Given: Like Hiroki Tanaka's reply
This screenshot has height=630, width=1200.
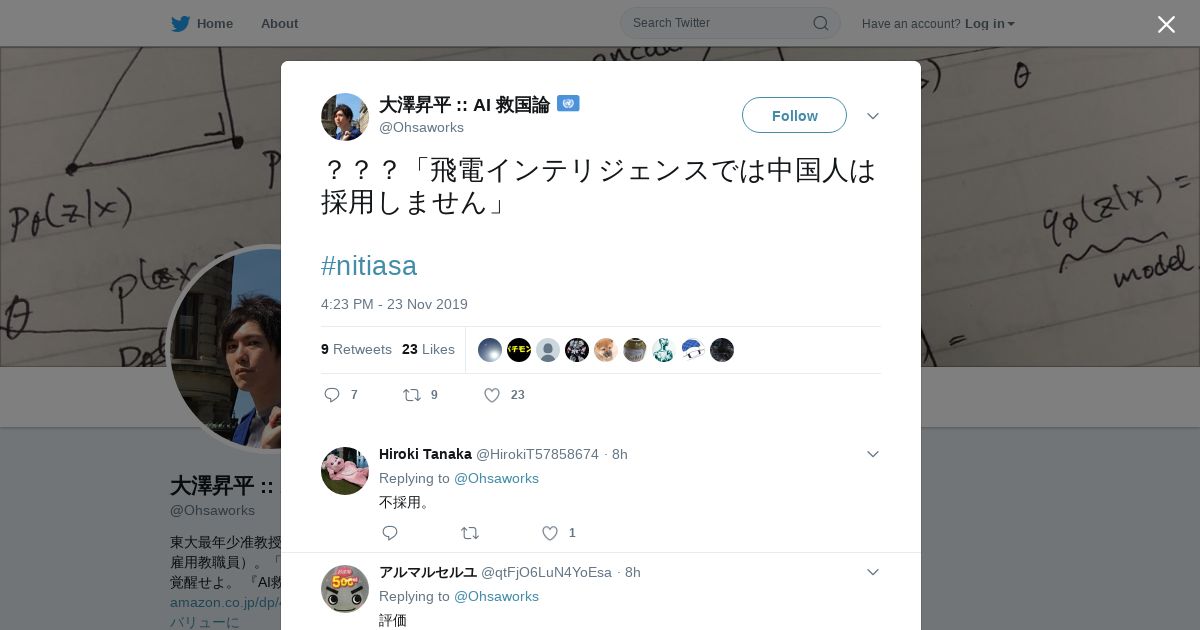Looking at the screenshot, I should (x=550, y=533).
